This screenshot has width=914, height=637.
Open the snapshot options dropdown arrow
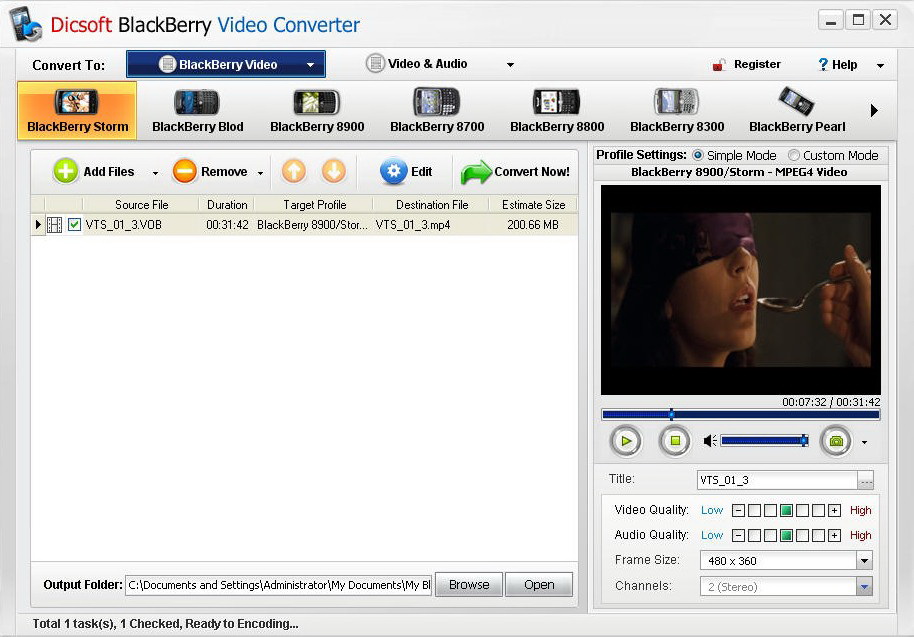[x=864, y=442]
